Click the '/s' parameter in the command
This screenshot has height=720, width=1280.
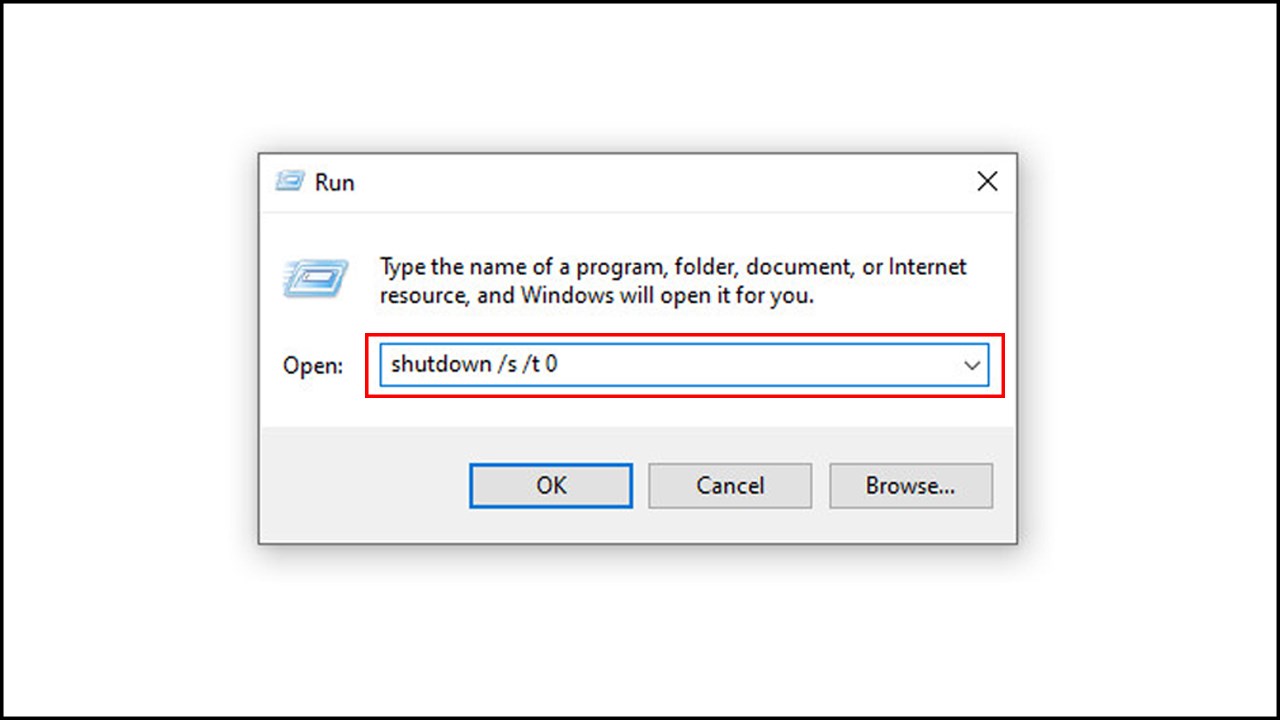[509, 364]
